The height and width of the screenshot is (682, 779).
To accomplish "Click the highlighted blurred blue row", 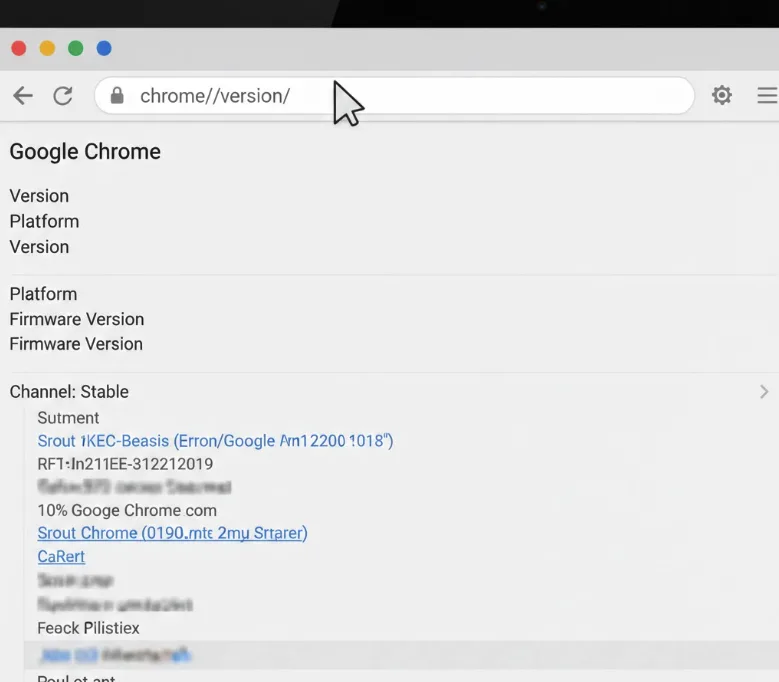I will (x=114, y=656).
